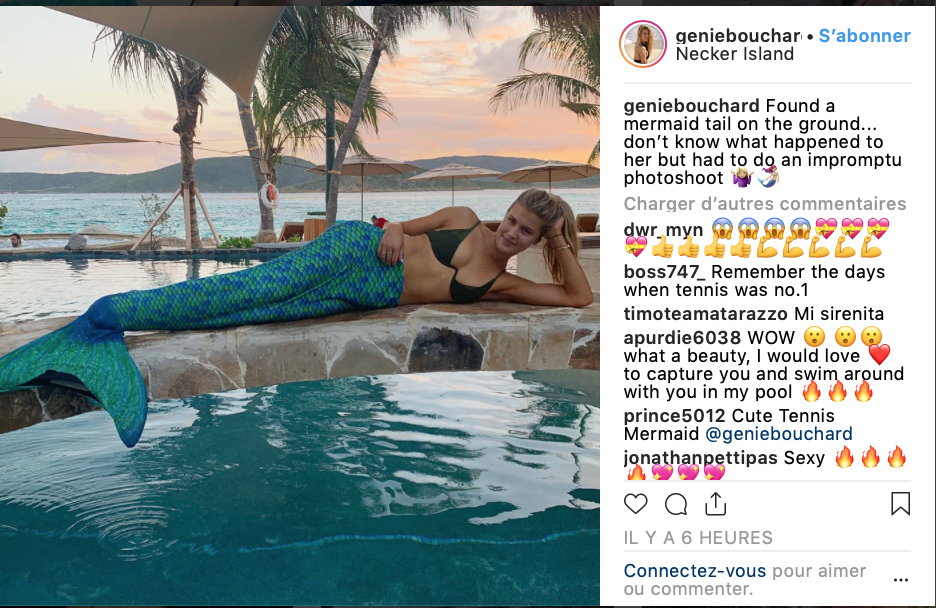Visit the boss747_ commenter profile

click(x=664, y=272)
